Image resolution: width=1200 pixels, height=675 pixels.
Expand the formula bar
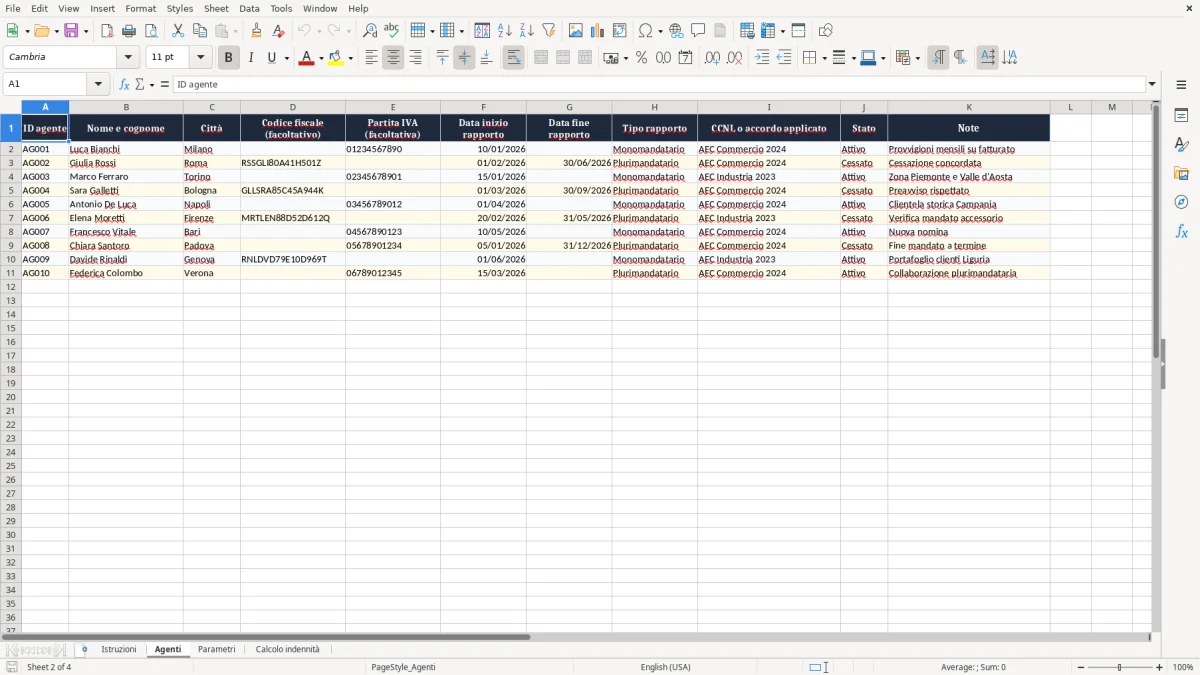tap(1153, 84)
